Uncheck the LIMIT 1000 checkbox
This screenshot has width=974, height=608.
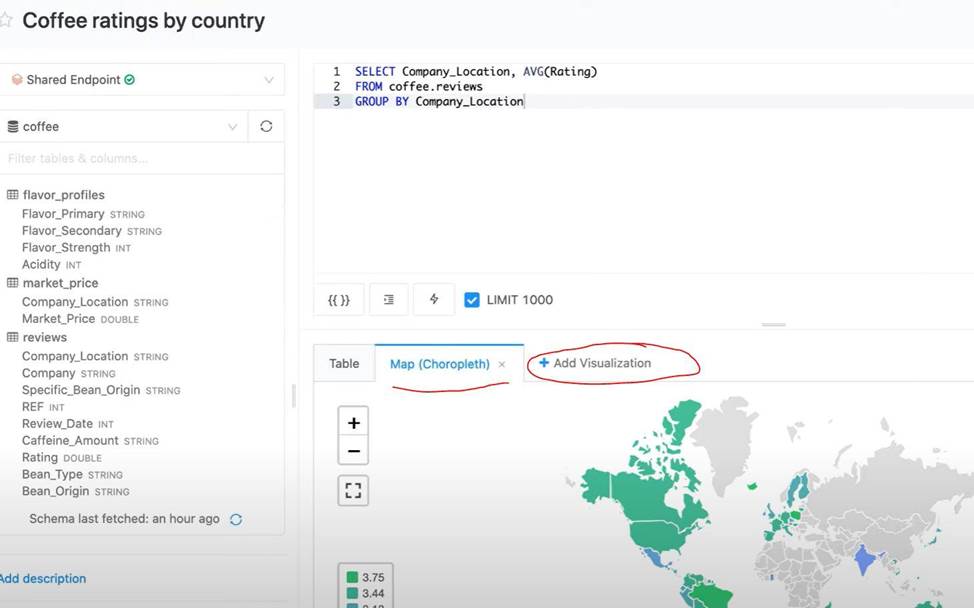point(472,299)
